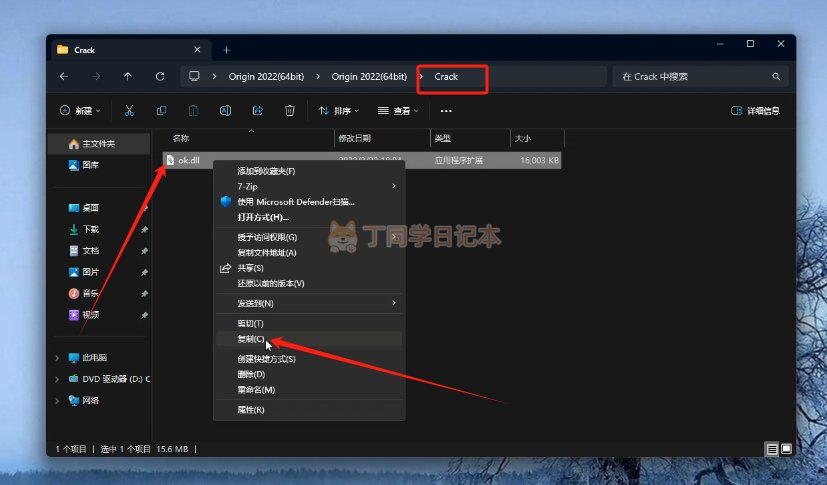Screen dimensions: 827x485
Task: Expand 此电脑 in navigation pane
Action: pyautogui.click(x=57, y=358)
